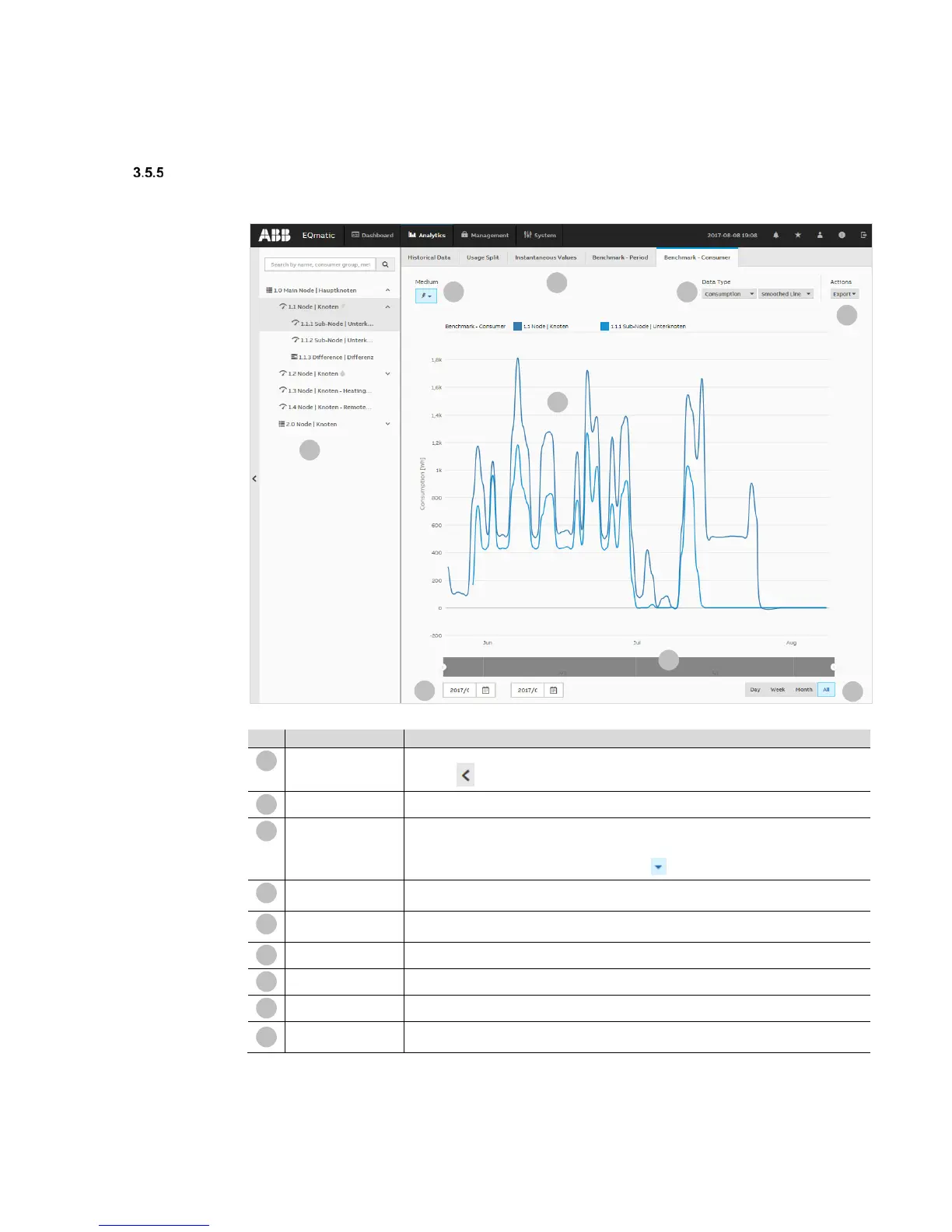
Task: Select the Month range toggle
Action: coord(803,690)
